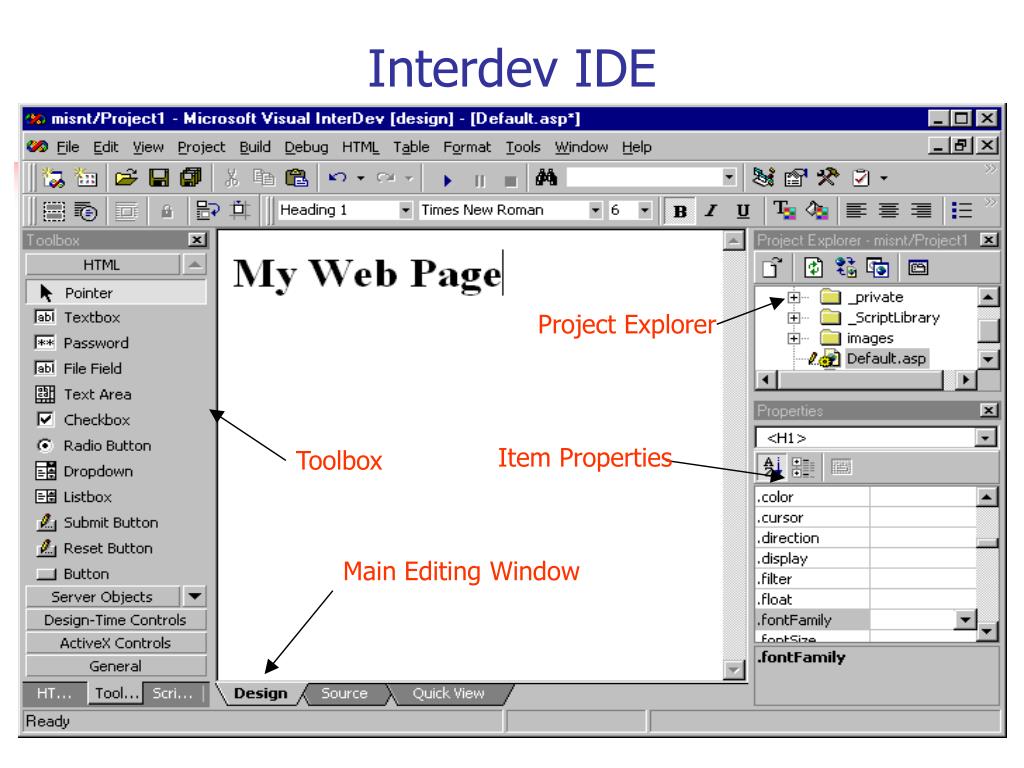Toggle Bold formatting

679,211
